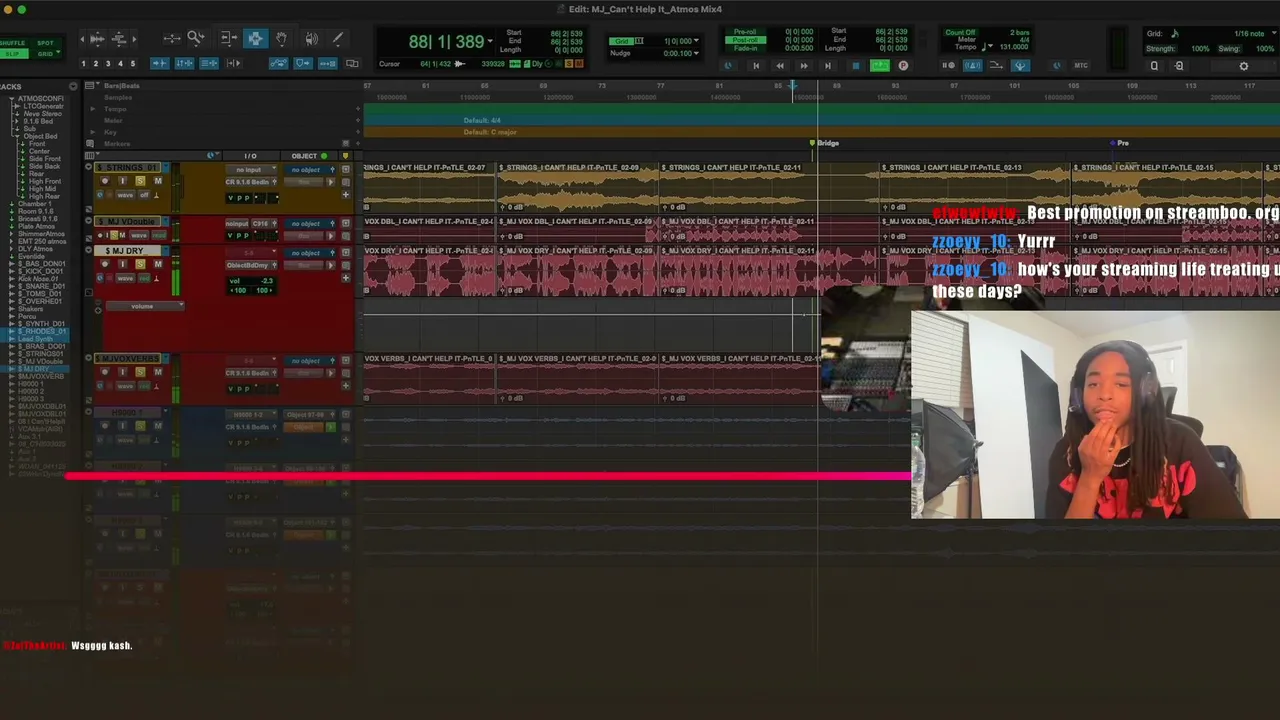Enable Spot edit mode
This screenshot has width=1280, height=720.
(45, 43)
